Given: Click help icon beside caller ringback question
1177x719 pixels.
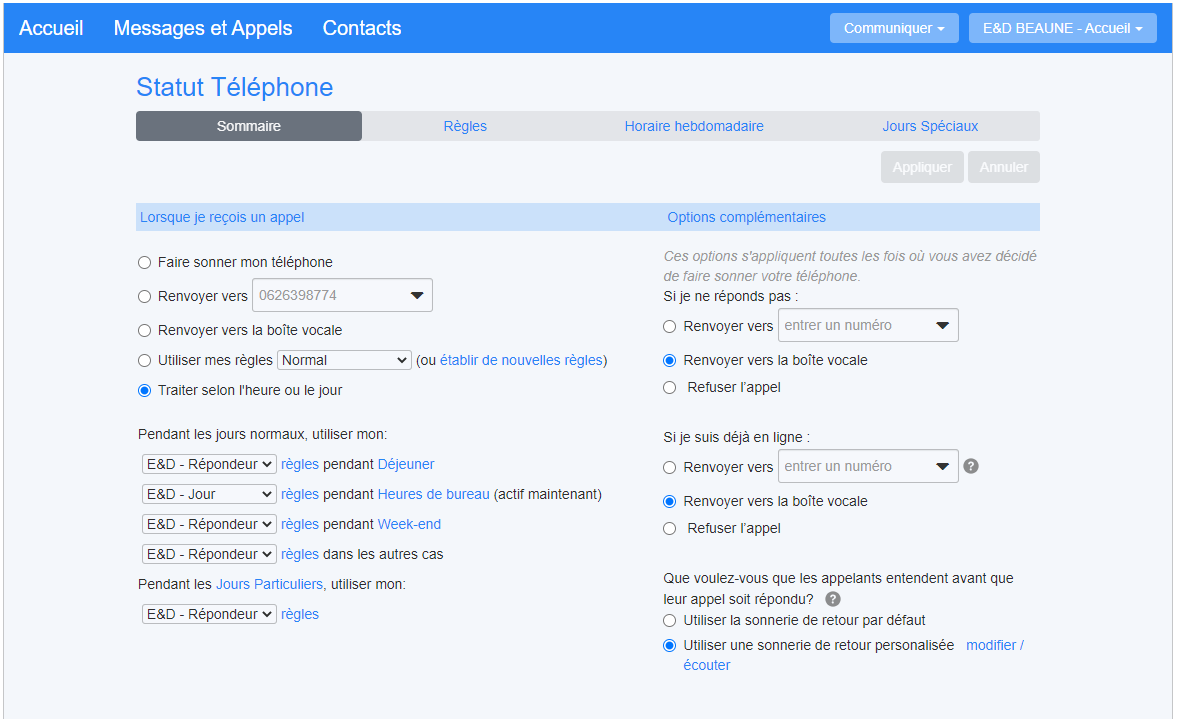Looking at the screenshot, I should 833,599.
